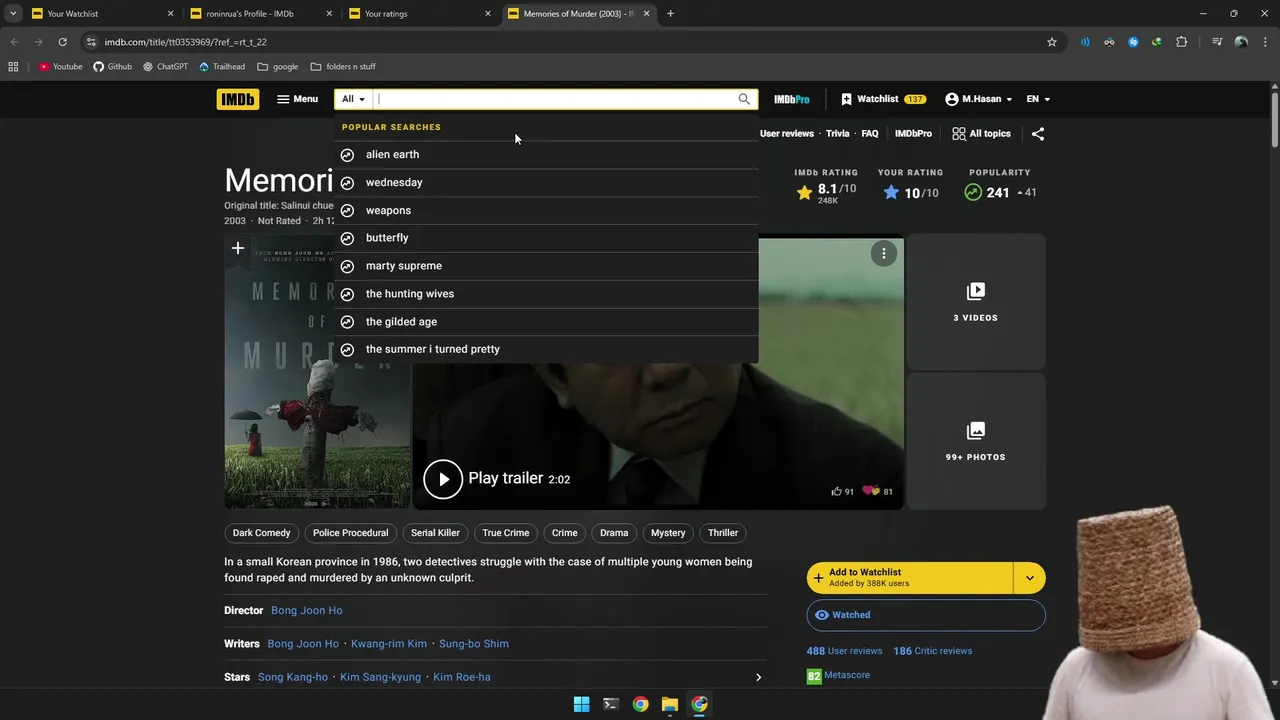Expand the Add to Watchlist dropdown arrow
The height and width of the screenshot is (720, 1280).
[x=1030, y=578]
